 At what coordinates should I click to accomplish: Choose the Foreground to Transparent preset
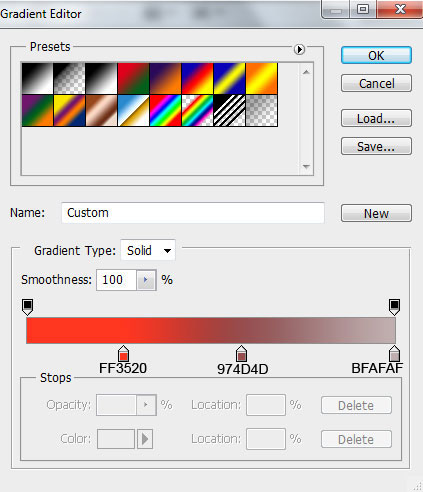[70, 79]
